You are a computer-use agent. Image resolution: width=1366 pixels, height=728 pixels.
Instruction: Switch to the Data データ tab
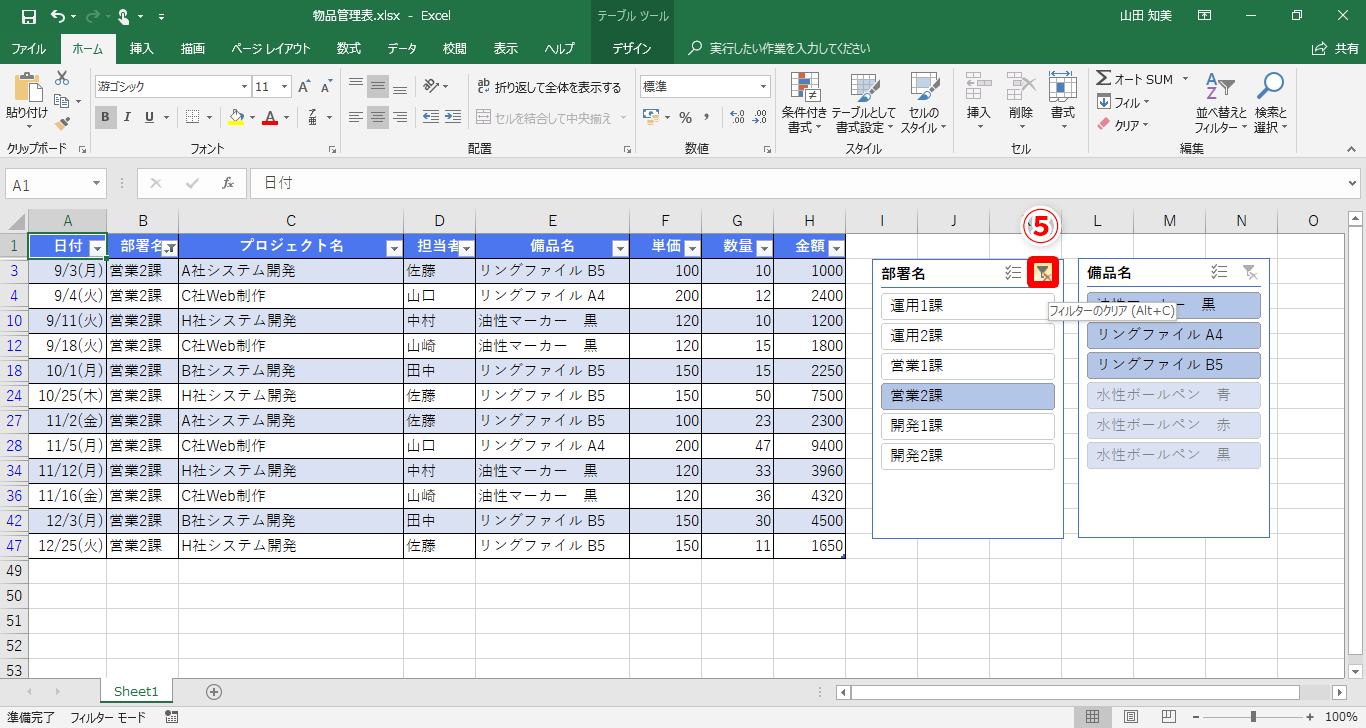(402, 48)
